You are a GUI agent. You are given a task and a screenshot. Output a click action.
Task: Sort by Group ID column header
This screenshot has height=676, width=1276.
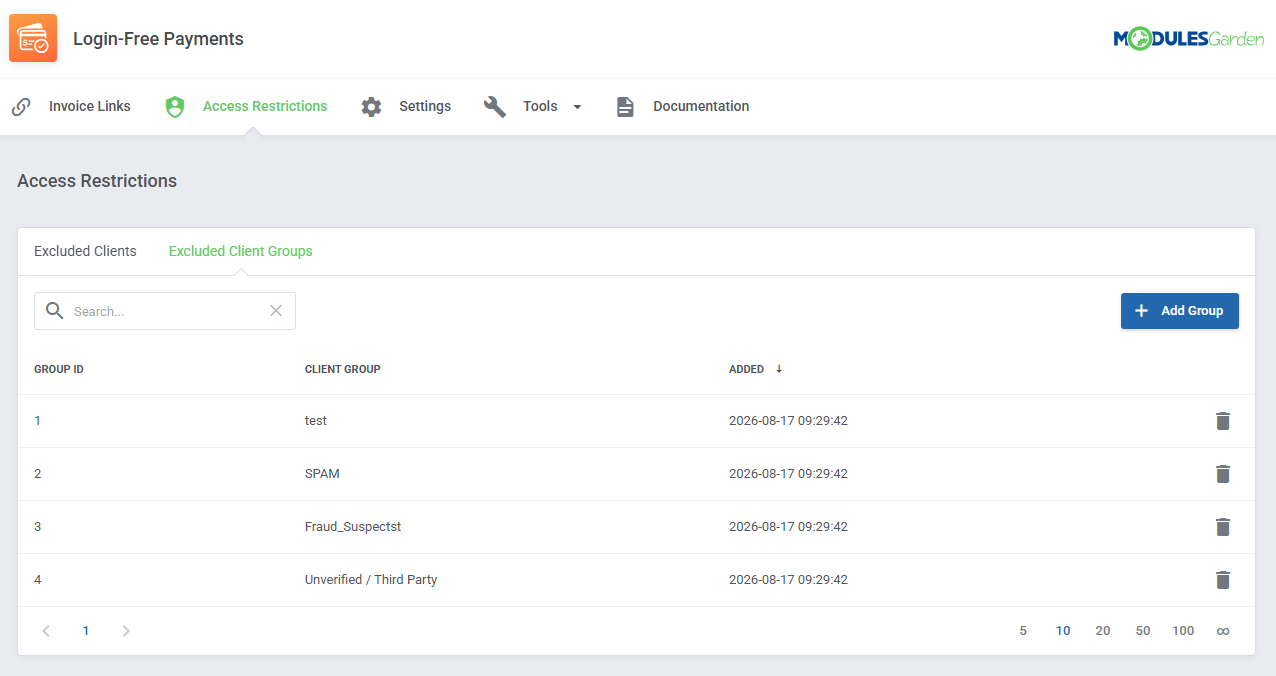pyautogui.click(x=59, y=369)
